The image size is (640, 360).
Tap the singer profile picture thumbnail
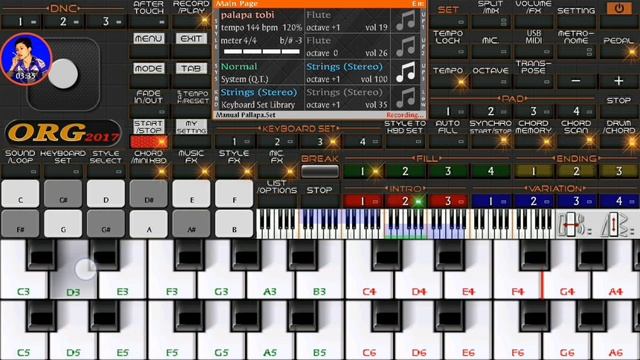click(x=26, y=59)
